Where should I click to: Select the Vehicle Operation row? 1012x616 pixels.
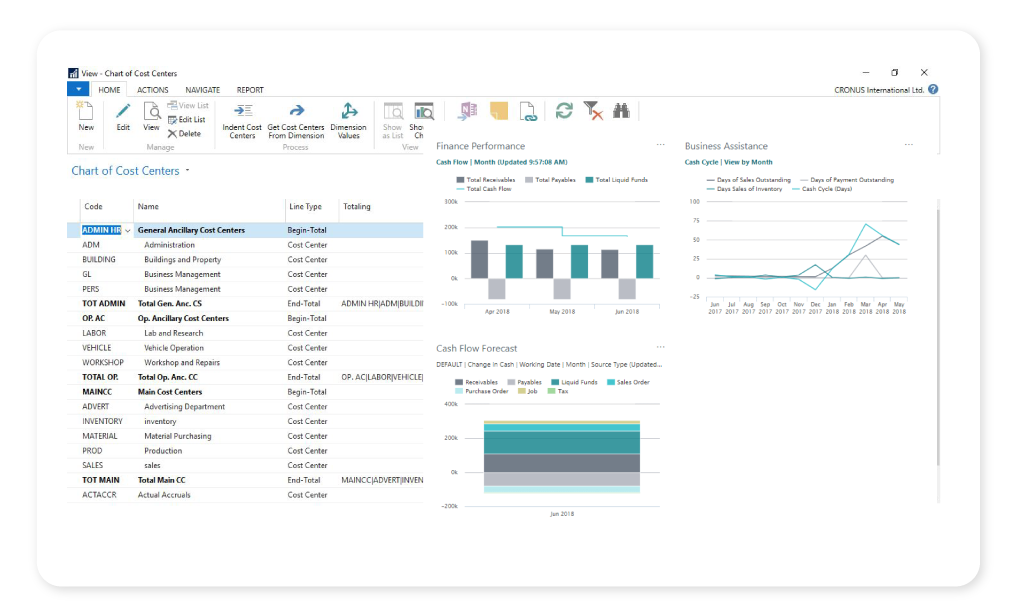(245, 348)
